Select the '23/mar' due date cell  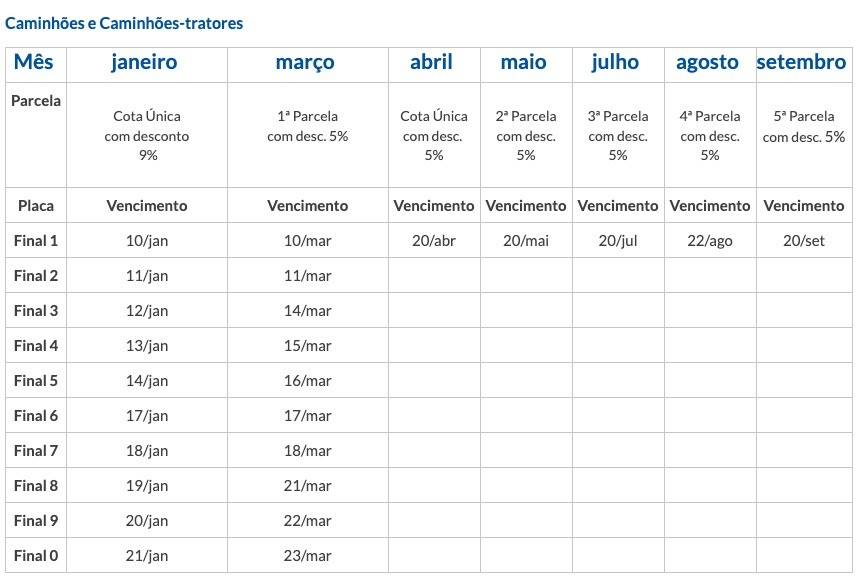(x=307, y=556)
